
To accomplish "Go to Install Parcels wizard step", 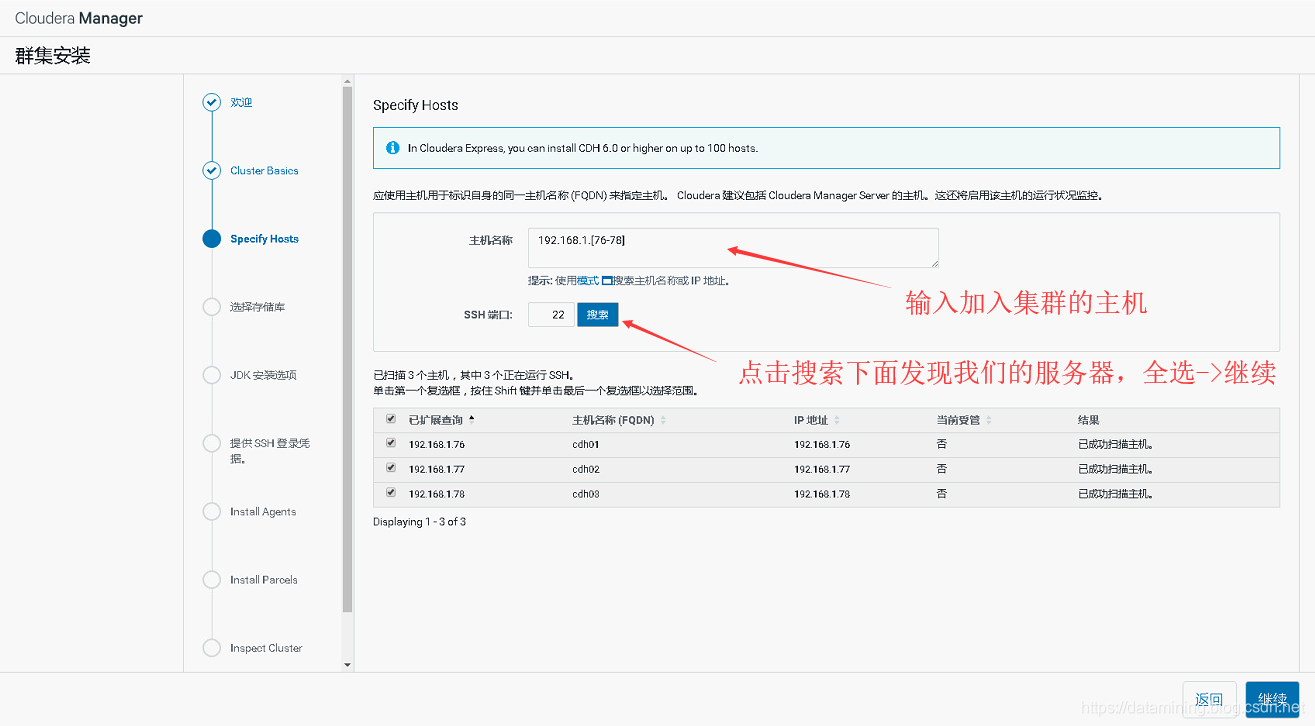I will [x=264, y=580].
